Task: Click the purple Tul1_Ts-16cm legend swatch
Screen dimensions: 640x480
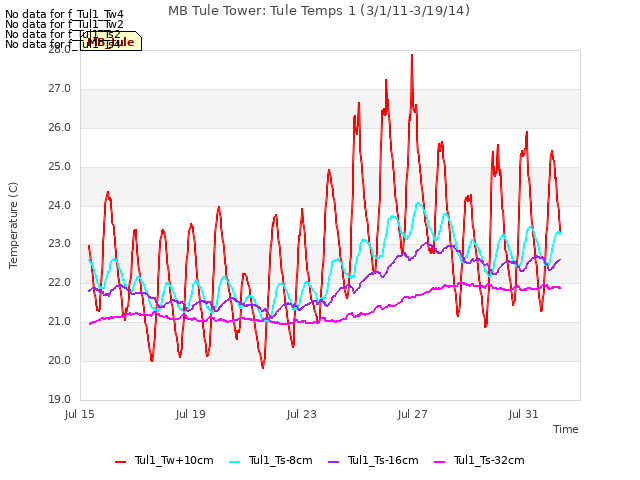Action: (x=333, y=462)
